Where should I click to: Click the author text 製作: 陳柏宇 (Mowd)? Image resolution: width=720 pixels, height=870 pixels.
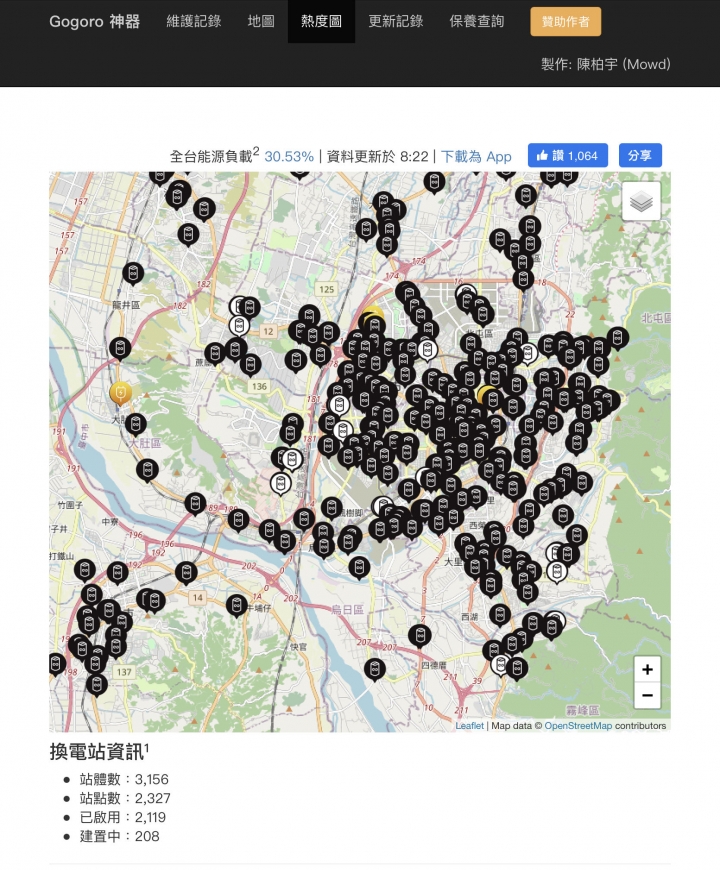pyautogui.click(x=606, y=64)
